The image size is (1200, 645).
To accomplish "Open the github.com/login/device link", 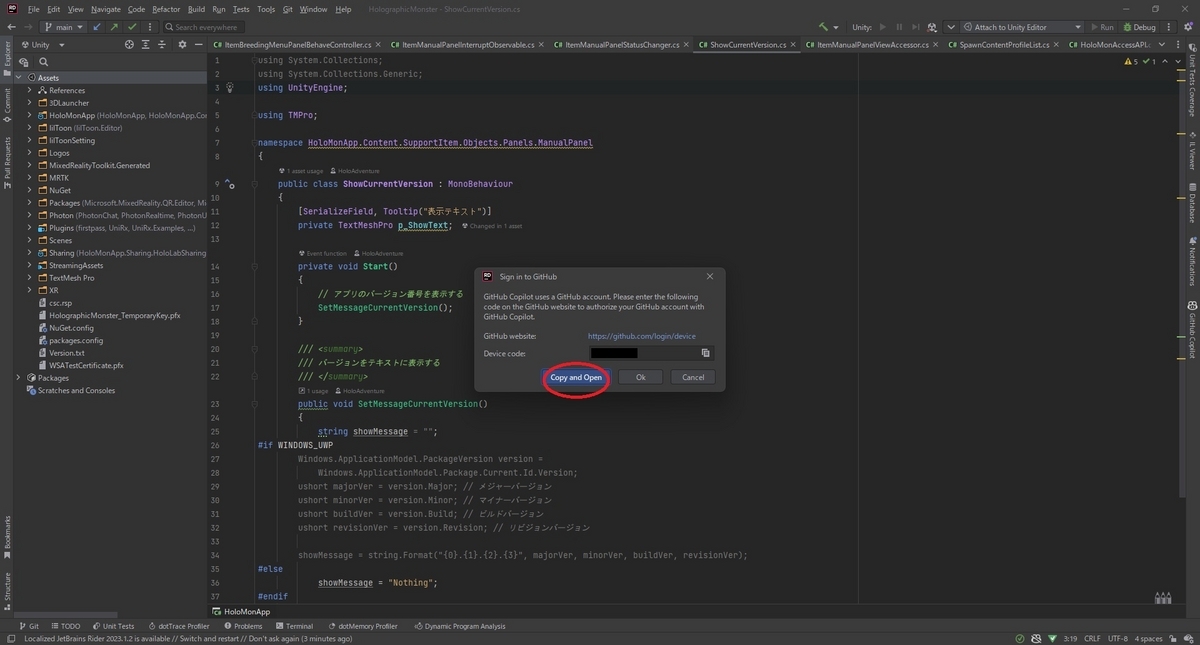I will [x=640, y=336].
